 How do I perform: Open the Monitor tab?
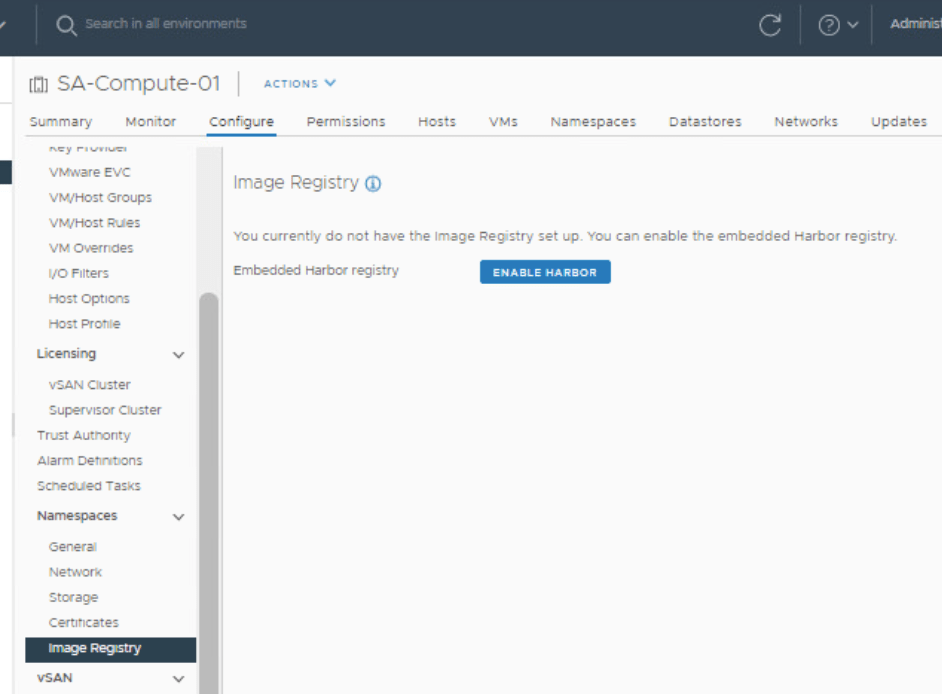(x=151, y=122)
